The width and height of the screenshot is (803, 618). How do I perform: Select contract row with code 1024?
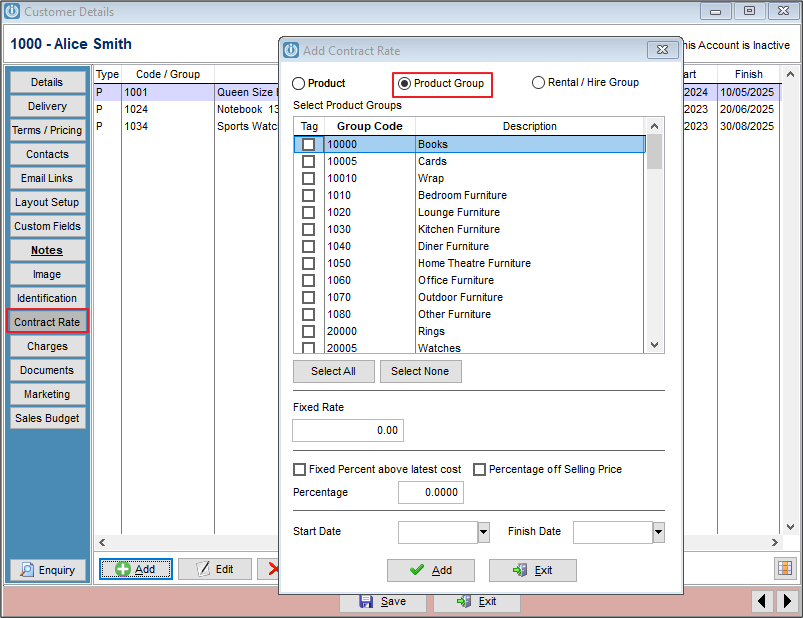[x=187, y=110]
